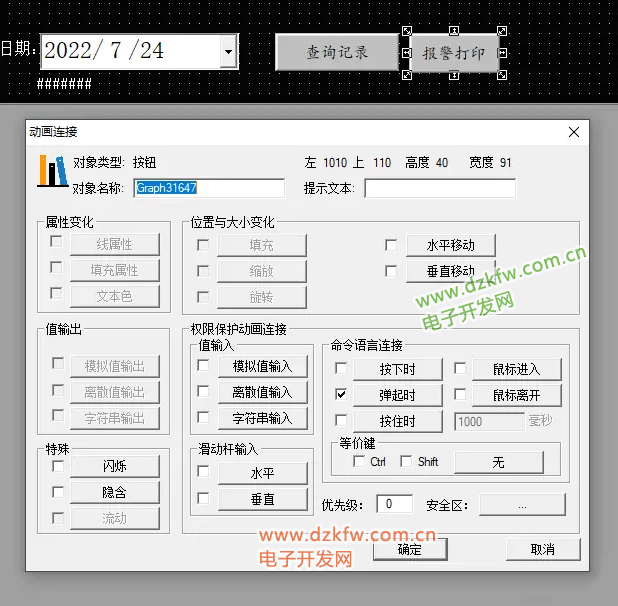Click the 提示文本 text field

pyautogui.click(x=440, y=188)
